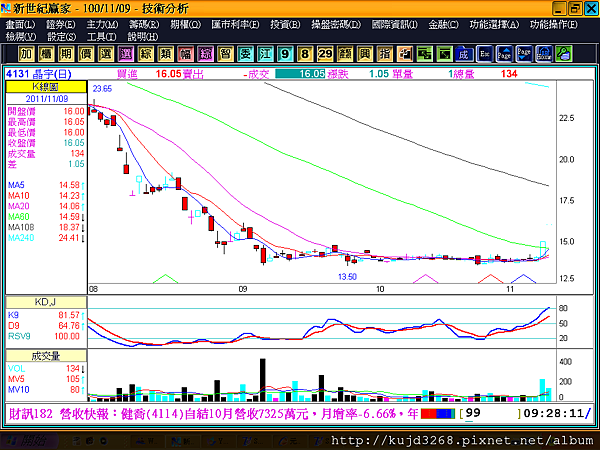Image resolution: width=600 pixels, height=450 pixels.
Task: Open the 工具(T) menu
Action: [x=101, y=37]
